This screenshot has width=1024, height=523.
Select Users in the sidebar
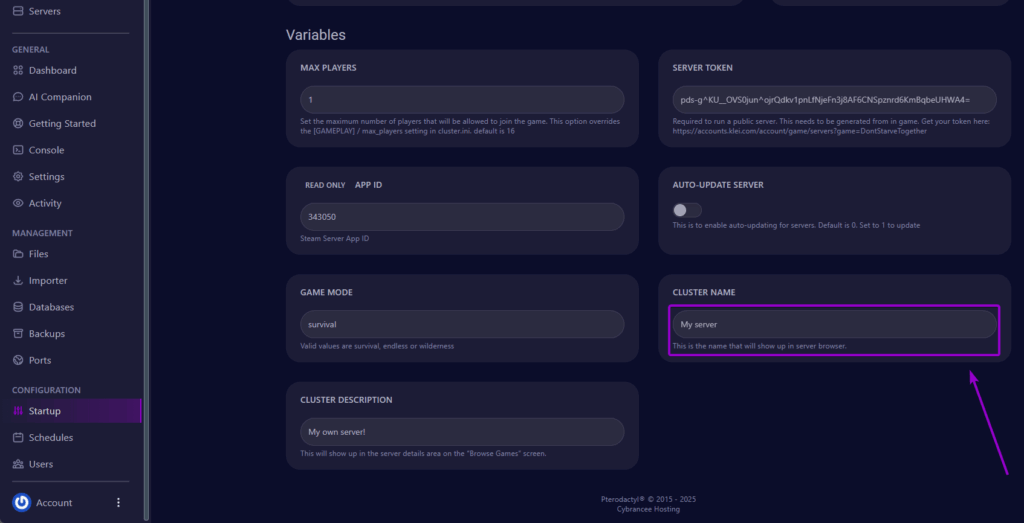click(x=41, y=464)
